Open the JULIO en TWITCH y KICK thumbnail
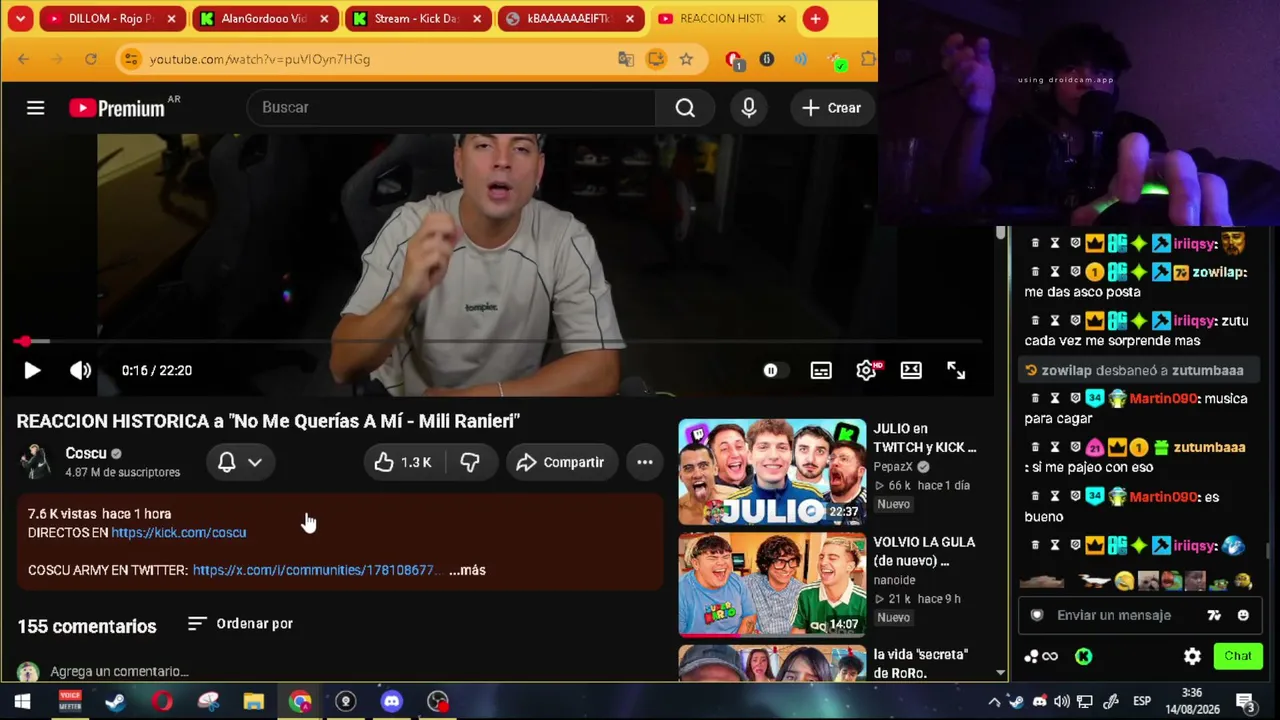Image resolution: width=1280 pixels, height=720 pixels. tap(772, 472)
